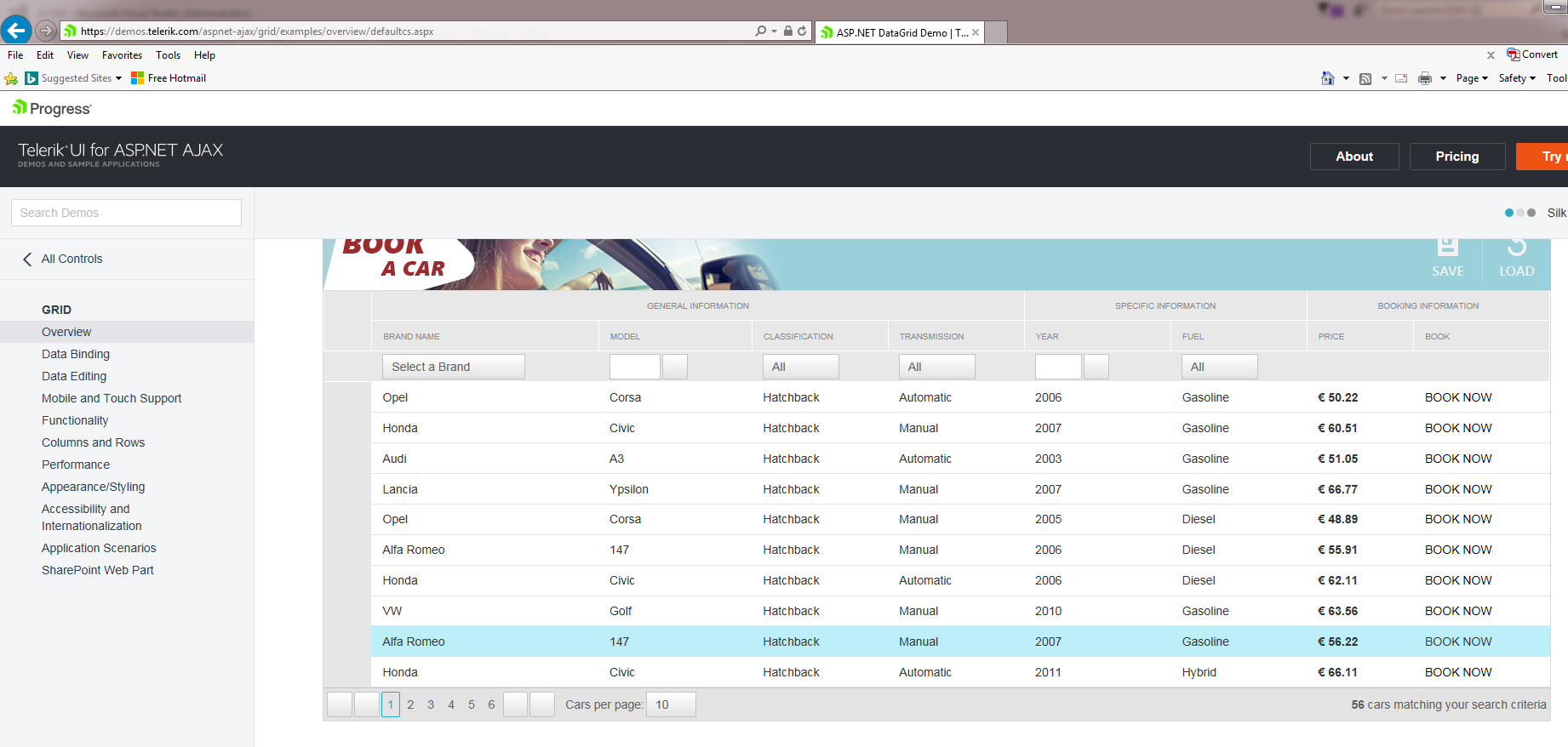1568x747 pixels.
Task: Click the LOAD icon in car banner
Action: pos(1516,259)
